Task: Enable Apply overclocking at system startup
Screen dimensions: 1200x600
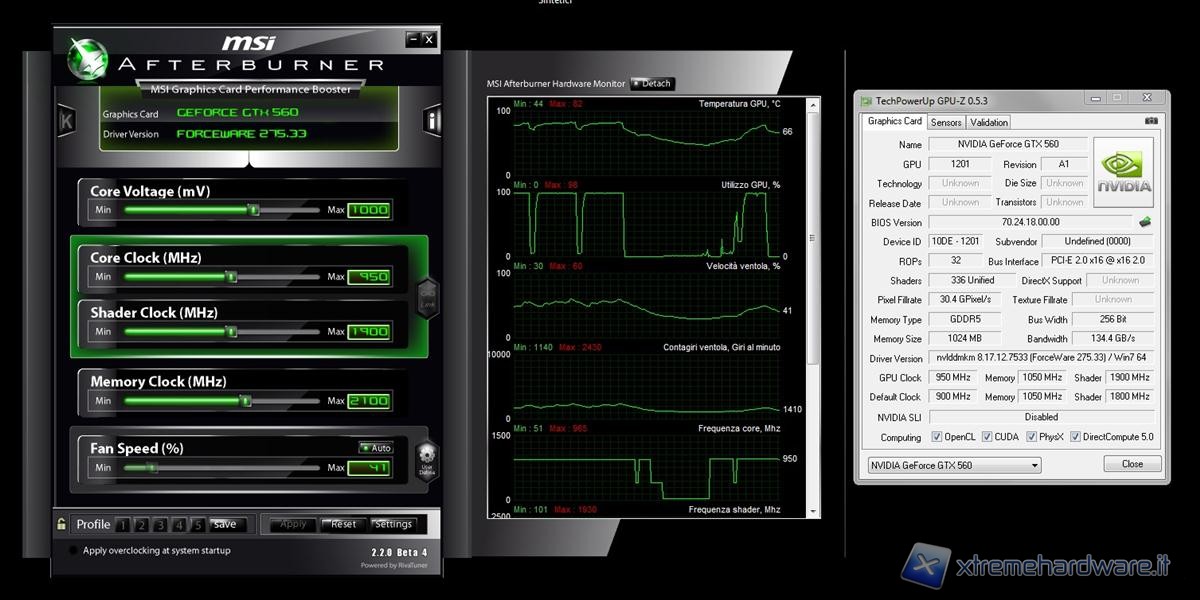Action: point(74,551)
